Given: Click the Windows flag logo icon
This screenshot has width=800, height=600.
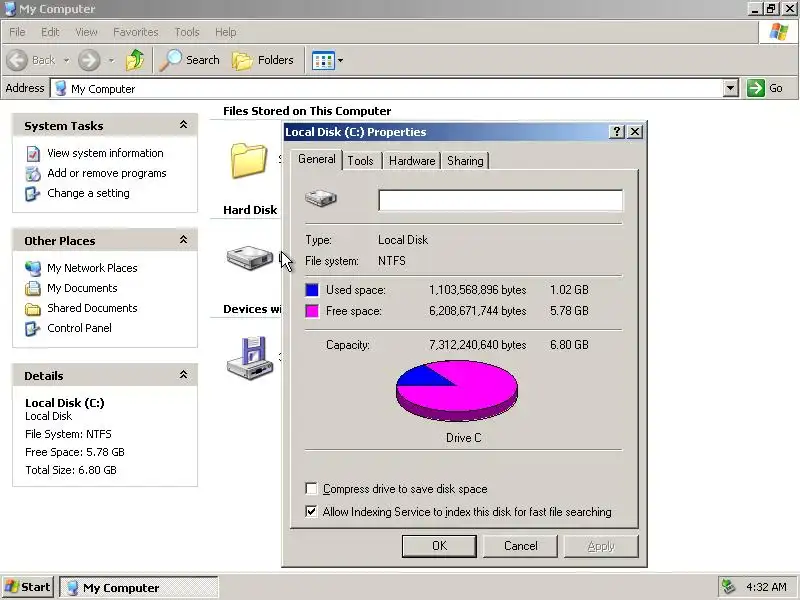Looking at the screenshot, I should pyautogui.click(x=779, y=32).
